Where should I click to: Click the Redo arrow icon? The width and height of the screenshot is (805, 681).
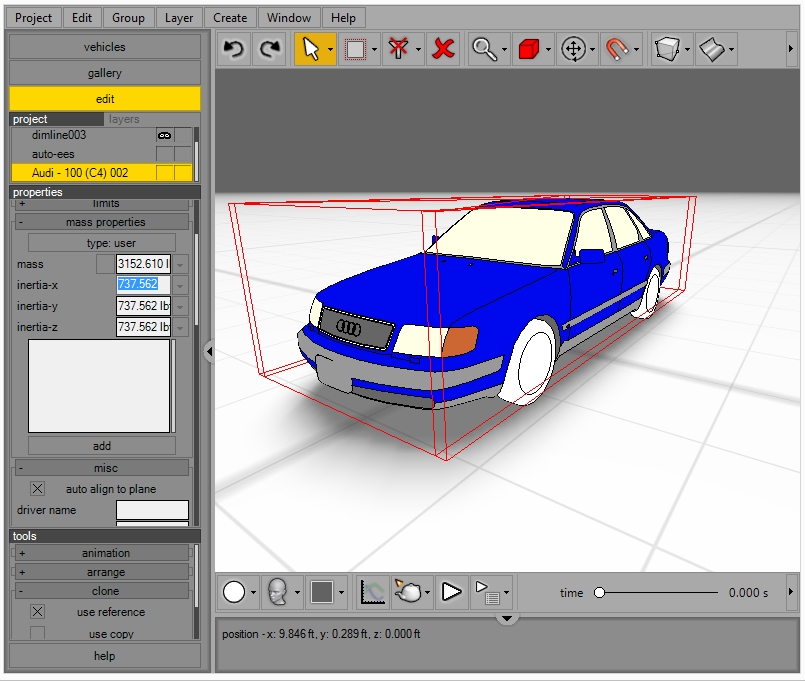pyautogui.click(x=270, y=49)
